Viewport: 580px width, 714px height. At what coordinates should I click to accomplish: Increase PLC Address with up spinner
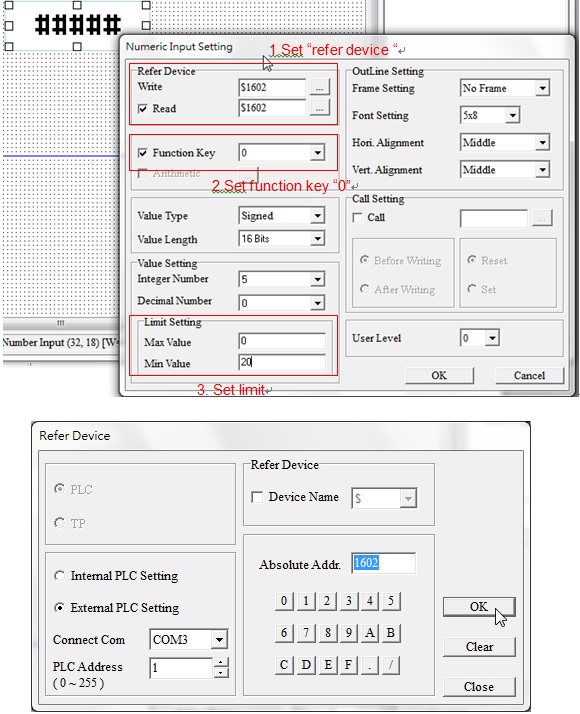[221, 663]
